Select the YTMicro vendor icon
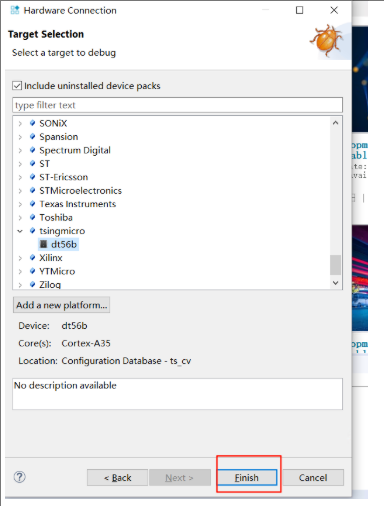The height and width of the screenshot is (506, 384). click(x=32, y=271)
